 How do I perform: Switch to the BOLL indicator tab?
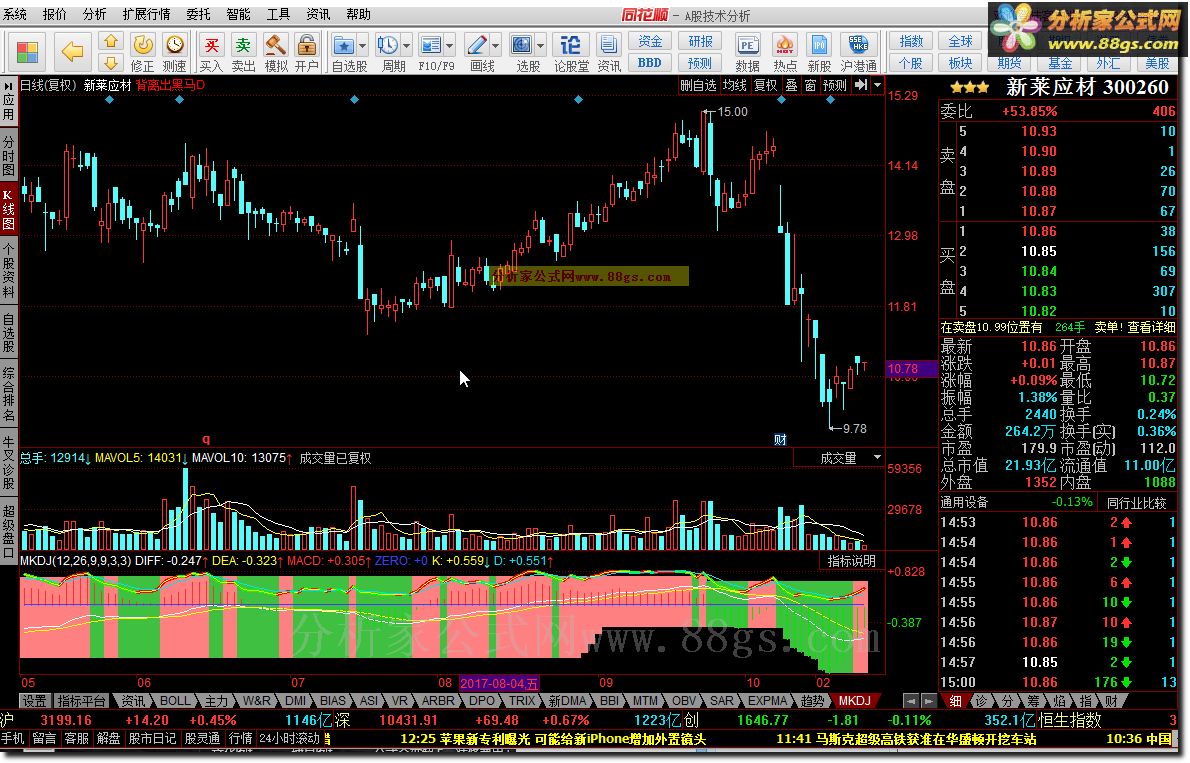pyautogui.click(x=175, y=700)
